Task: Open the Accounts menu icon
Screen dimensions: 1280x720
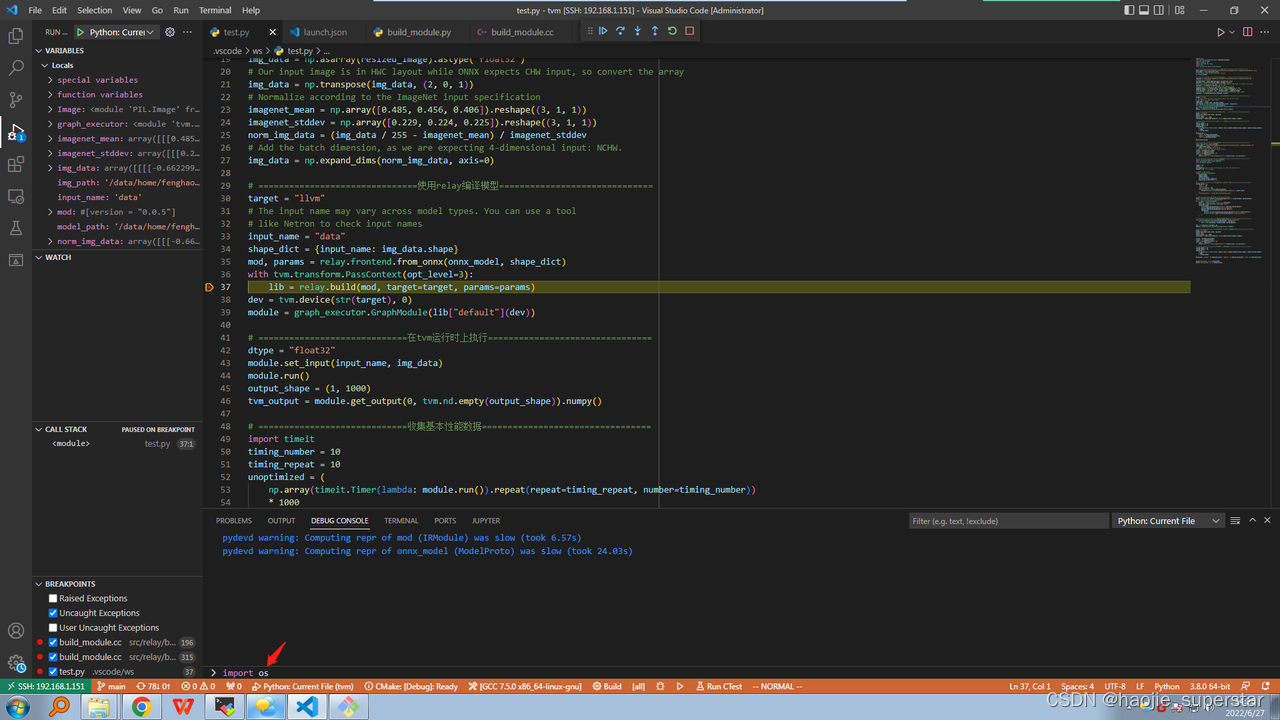Action: [16, 631]
